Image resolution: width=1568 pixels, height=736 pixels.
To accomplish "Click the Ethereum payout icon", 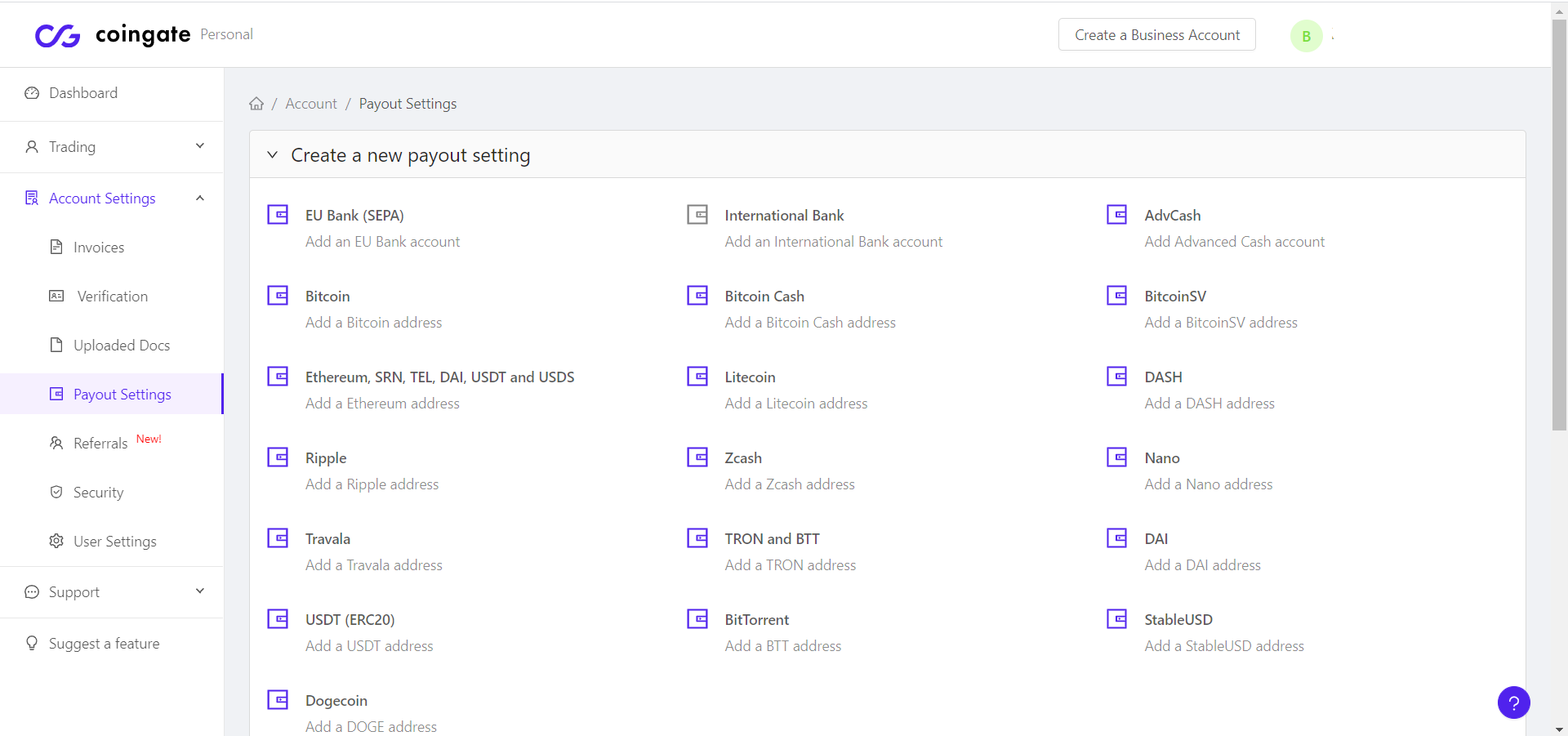I will pos(278,377).
